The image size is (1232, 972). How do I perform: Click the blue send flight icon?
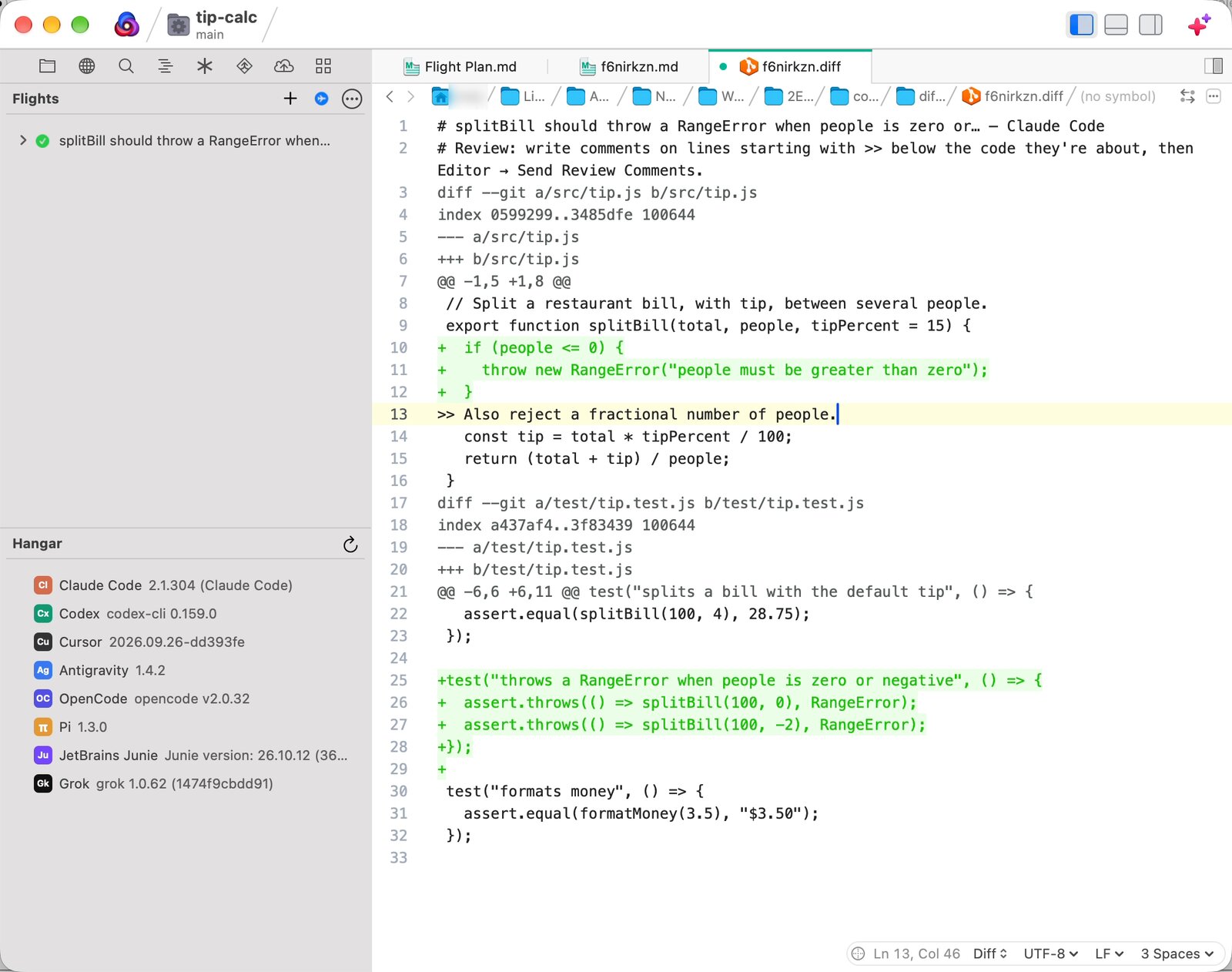(322, 99)
